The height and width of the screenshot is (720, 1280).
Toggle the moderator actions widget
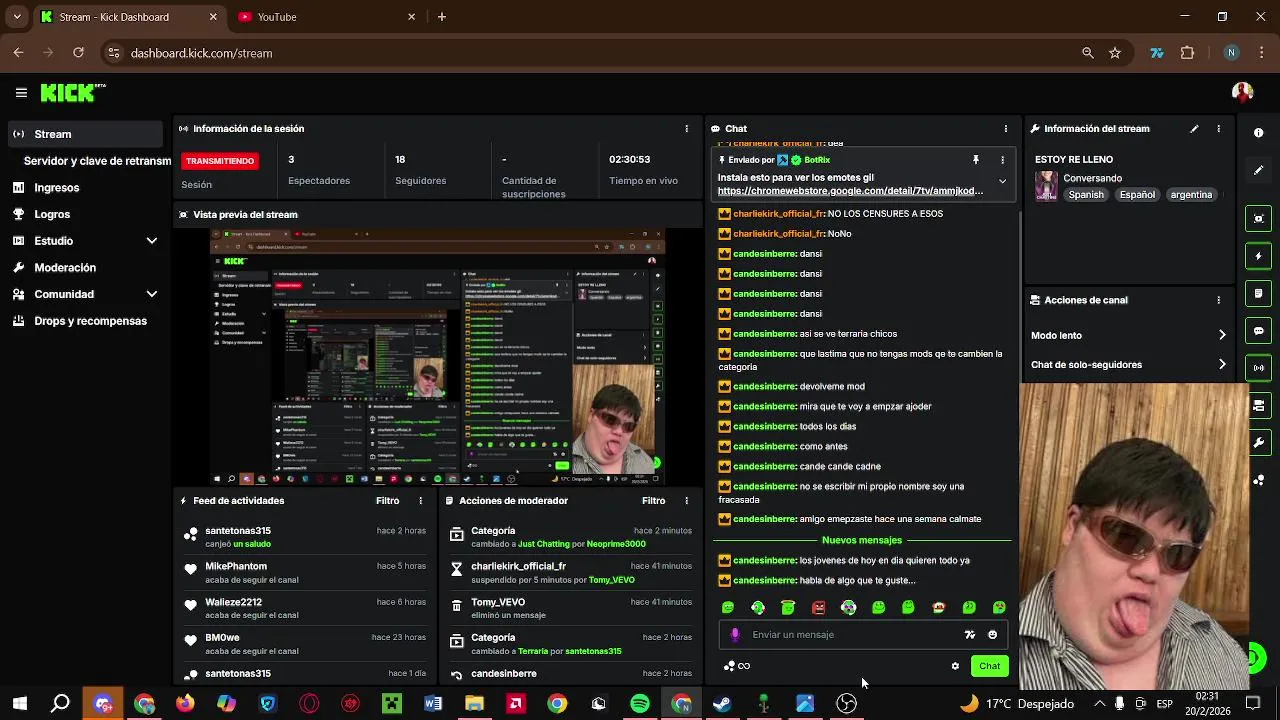click(1258, 405)
